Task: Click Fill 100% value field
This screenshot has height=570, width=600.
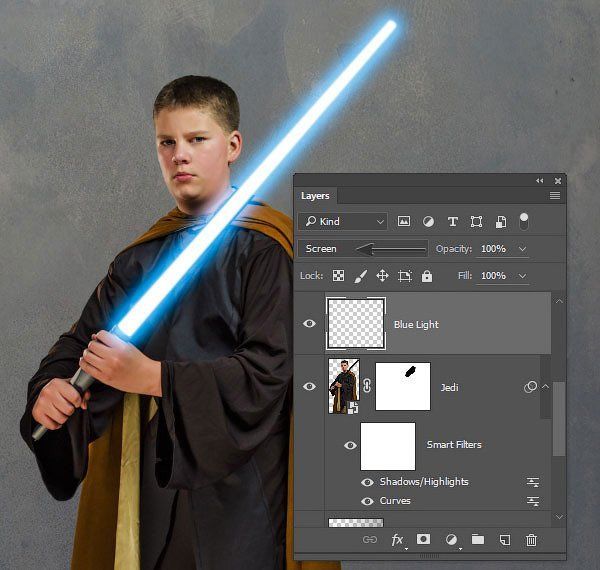Action: [493, 275]
